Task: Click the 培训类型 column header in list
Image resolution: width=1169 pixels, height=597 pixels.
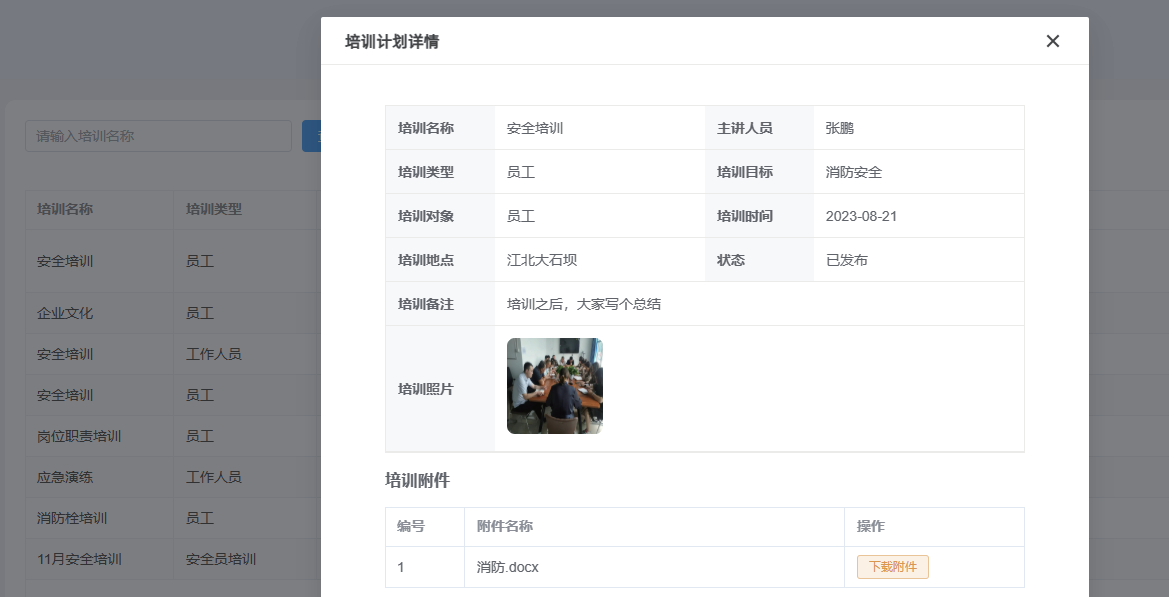Action: 214,209
